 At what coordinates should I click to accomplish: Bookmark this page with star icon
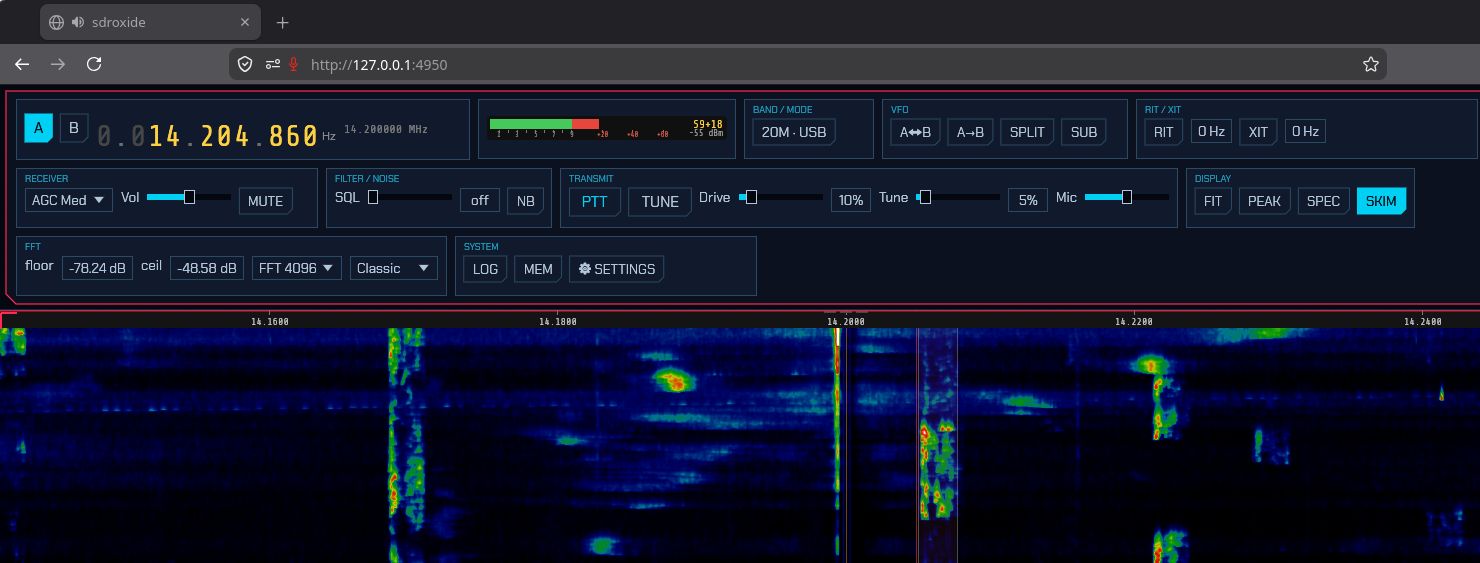click(x=1371, y=64)
